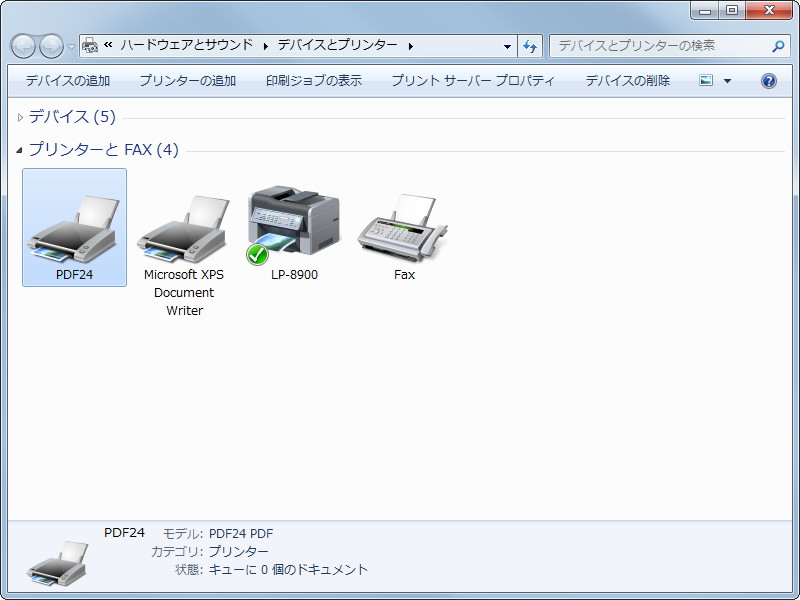Close the Devices and Printers window
The width and height of the screenshot is (800, 600).
(769, 10)
